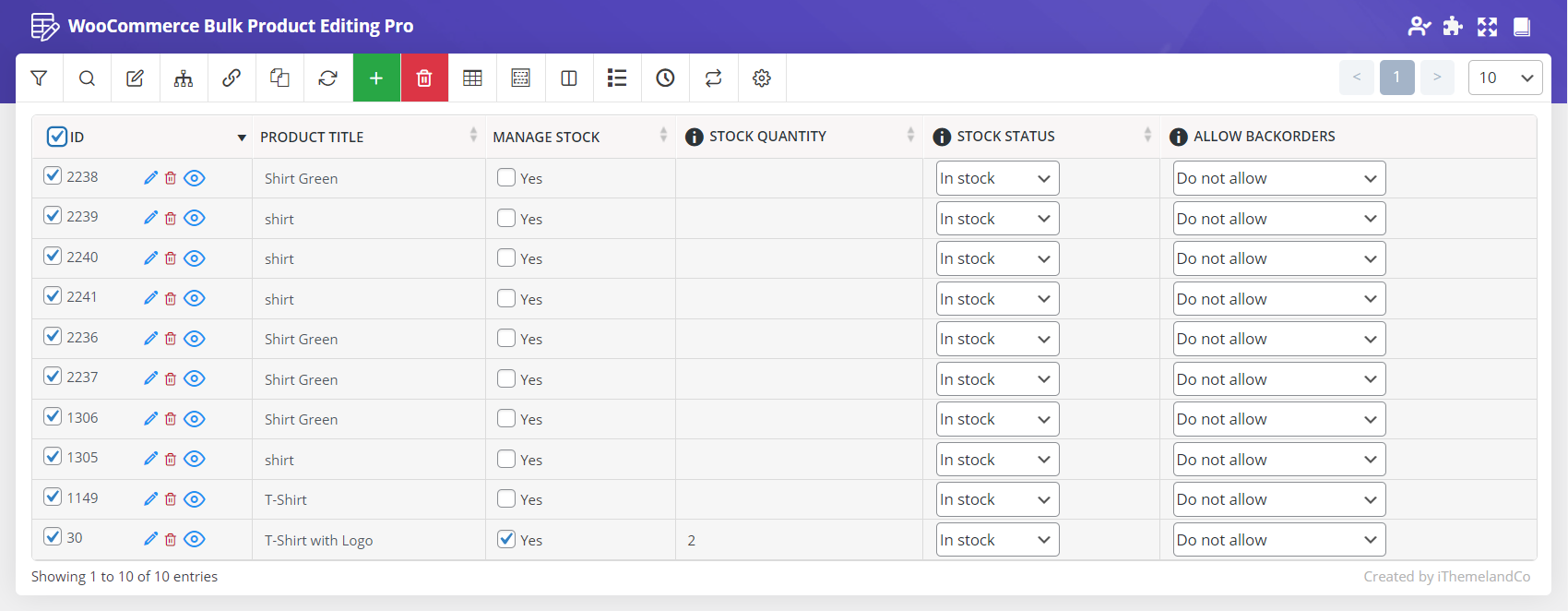Click the duplicate products icon

[x=279, y=78]
